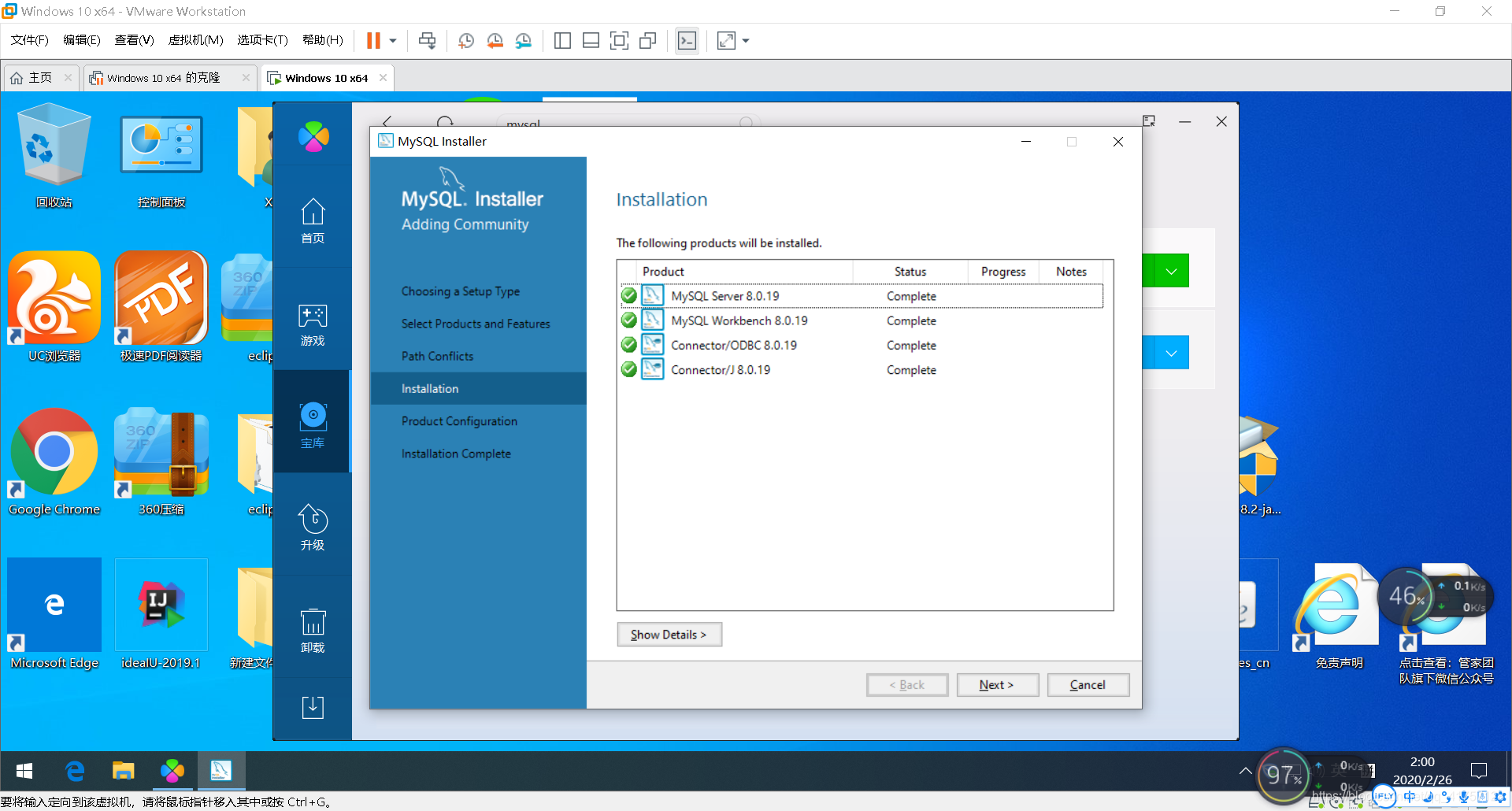Expand the blue dropdown arrow in software manager
Image resolution: width=1512 pixels, height=811 pixels.
pyautogui.click(x=1171, y=354)
